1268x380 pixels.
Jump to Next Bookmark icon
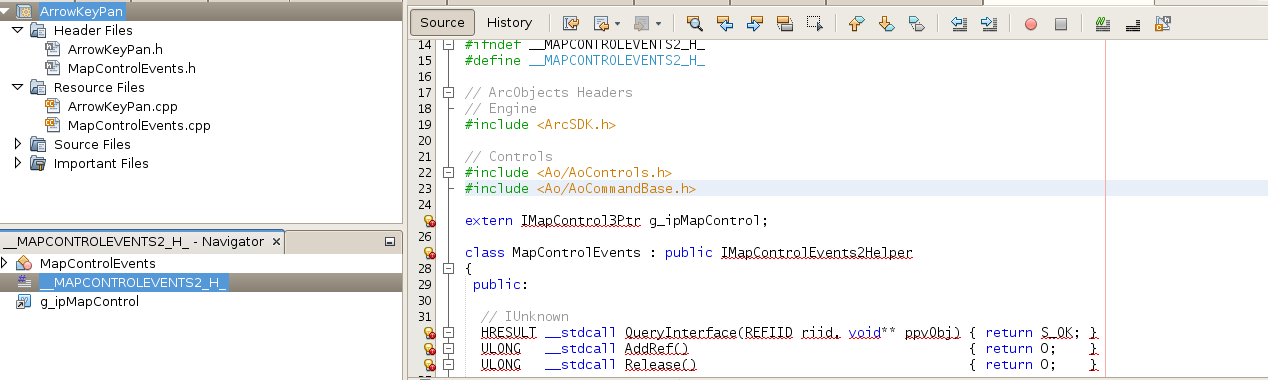(886, 23)
